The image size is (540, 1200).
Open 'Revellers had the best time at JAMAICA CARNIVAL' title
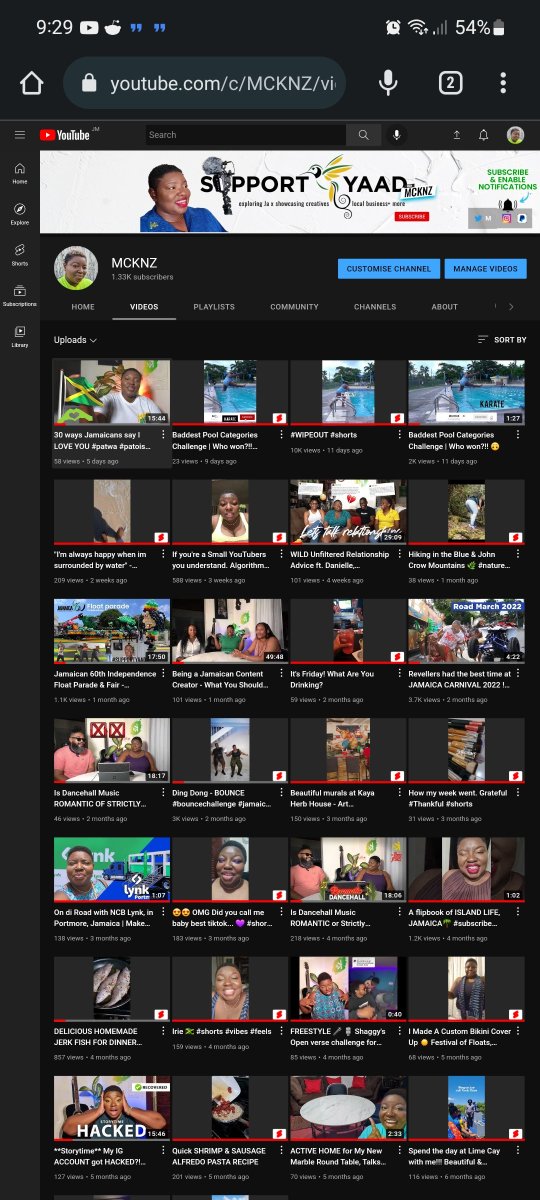(458, 679)
